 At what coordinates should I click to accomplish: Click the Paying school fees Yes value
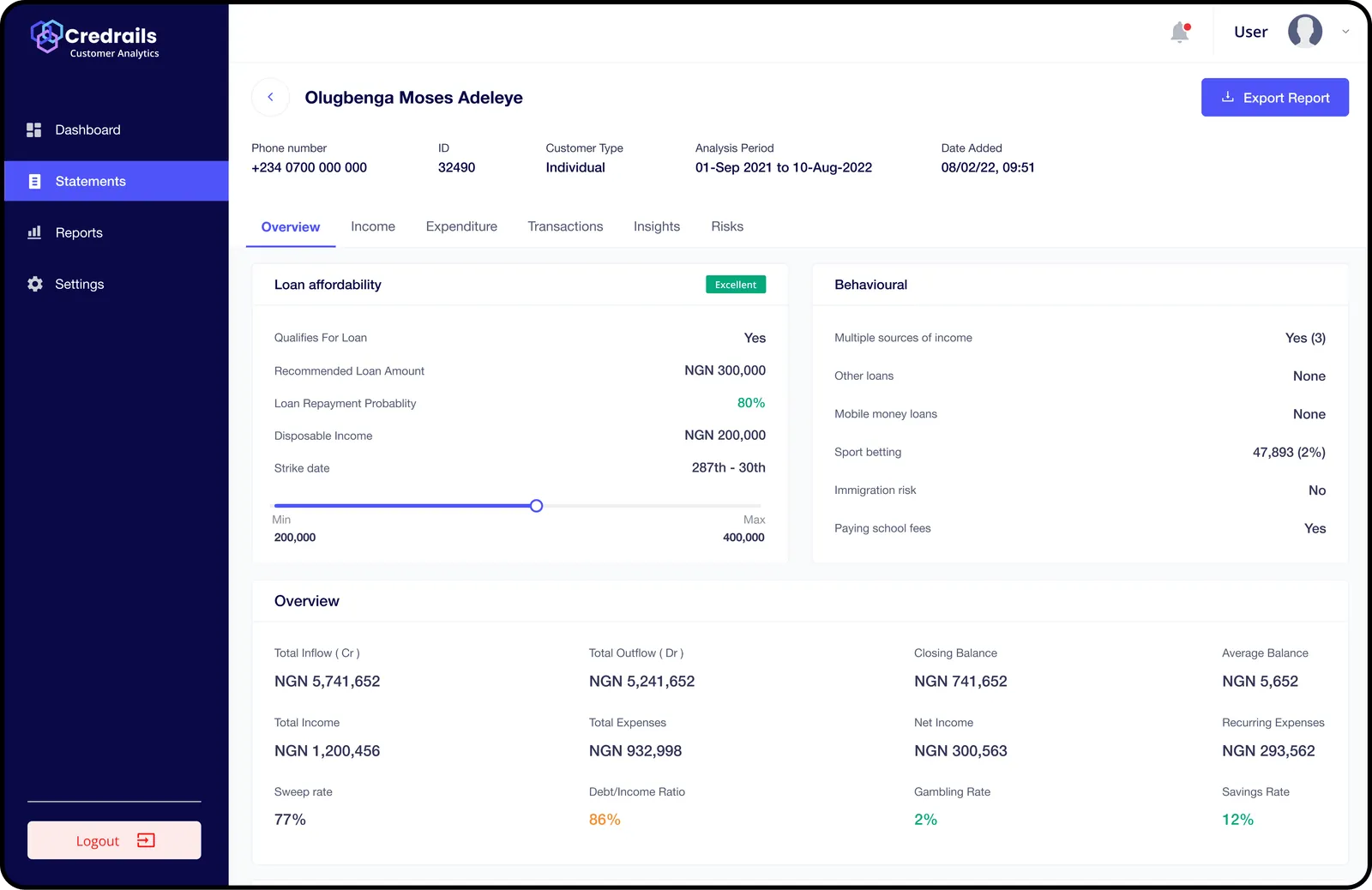pos(1315,529)
